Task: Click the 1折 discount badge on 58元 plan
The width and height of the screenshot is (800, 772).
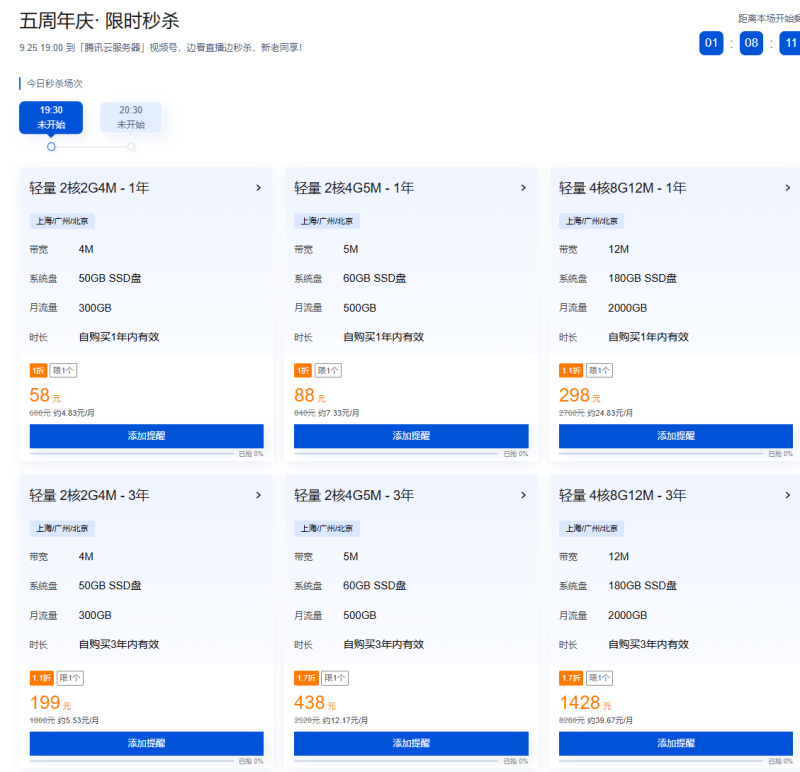Action: (x=38, y=371)
